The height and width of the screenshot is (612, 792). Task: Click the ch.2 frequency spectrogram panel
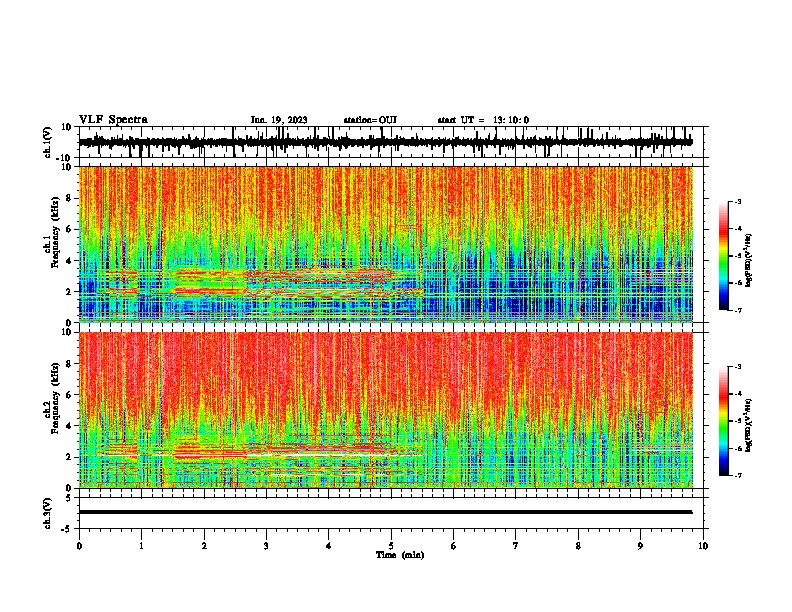[x=393, y=410]
